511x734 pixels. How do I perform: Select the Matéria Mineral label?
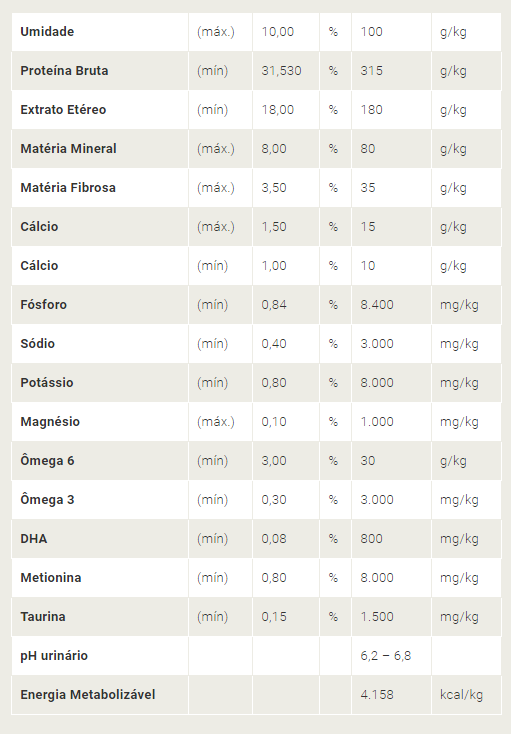tap(68, 149)
